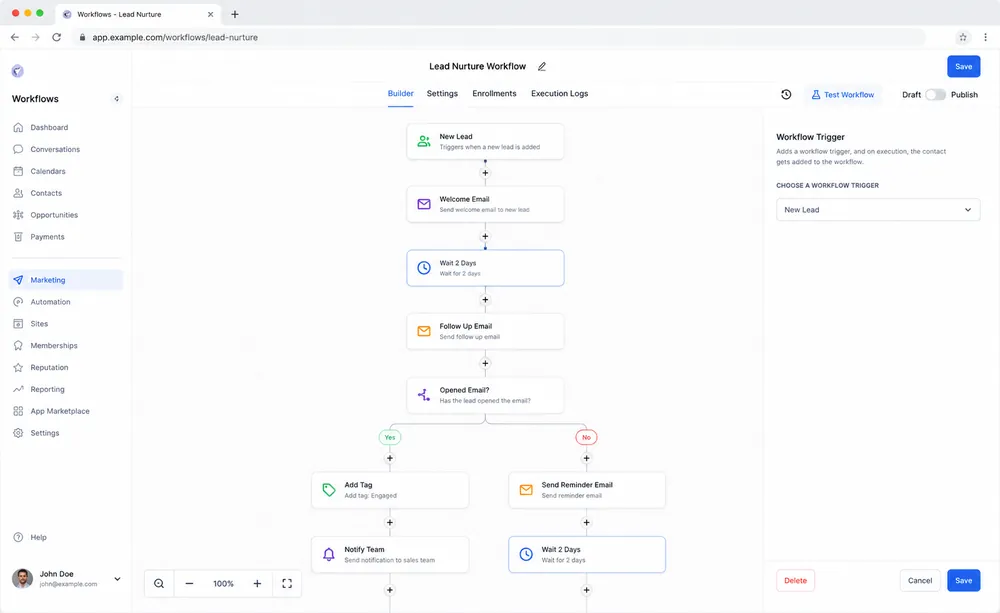Click the pencil icon to rename workflow
The height and width of the screenshot is (613, 1000).
(541, 66)
